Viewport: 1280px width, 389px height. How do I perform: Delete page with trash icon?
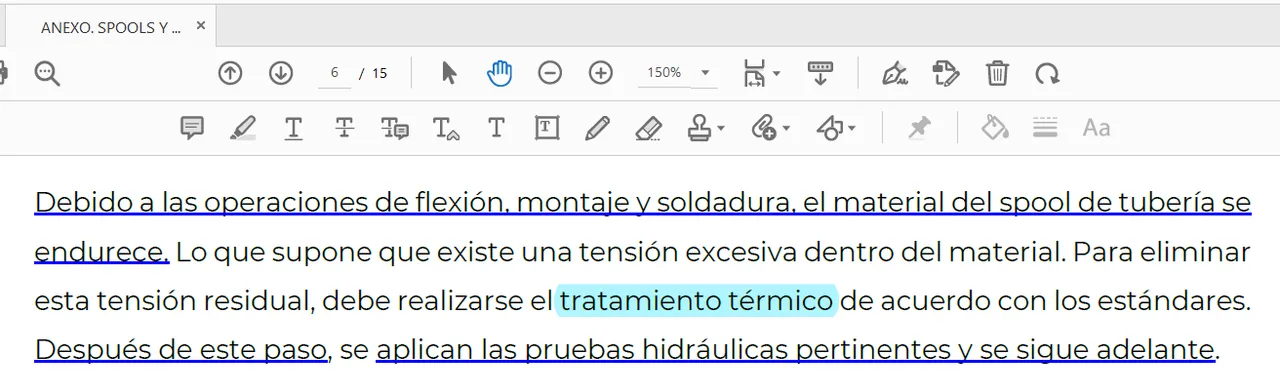point(997,73)
